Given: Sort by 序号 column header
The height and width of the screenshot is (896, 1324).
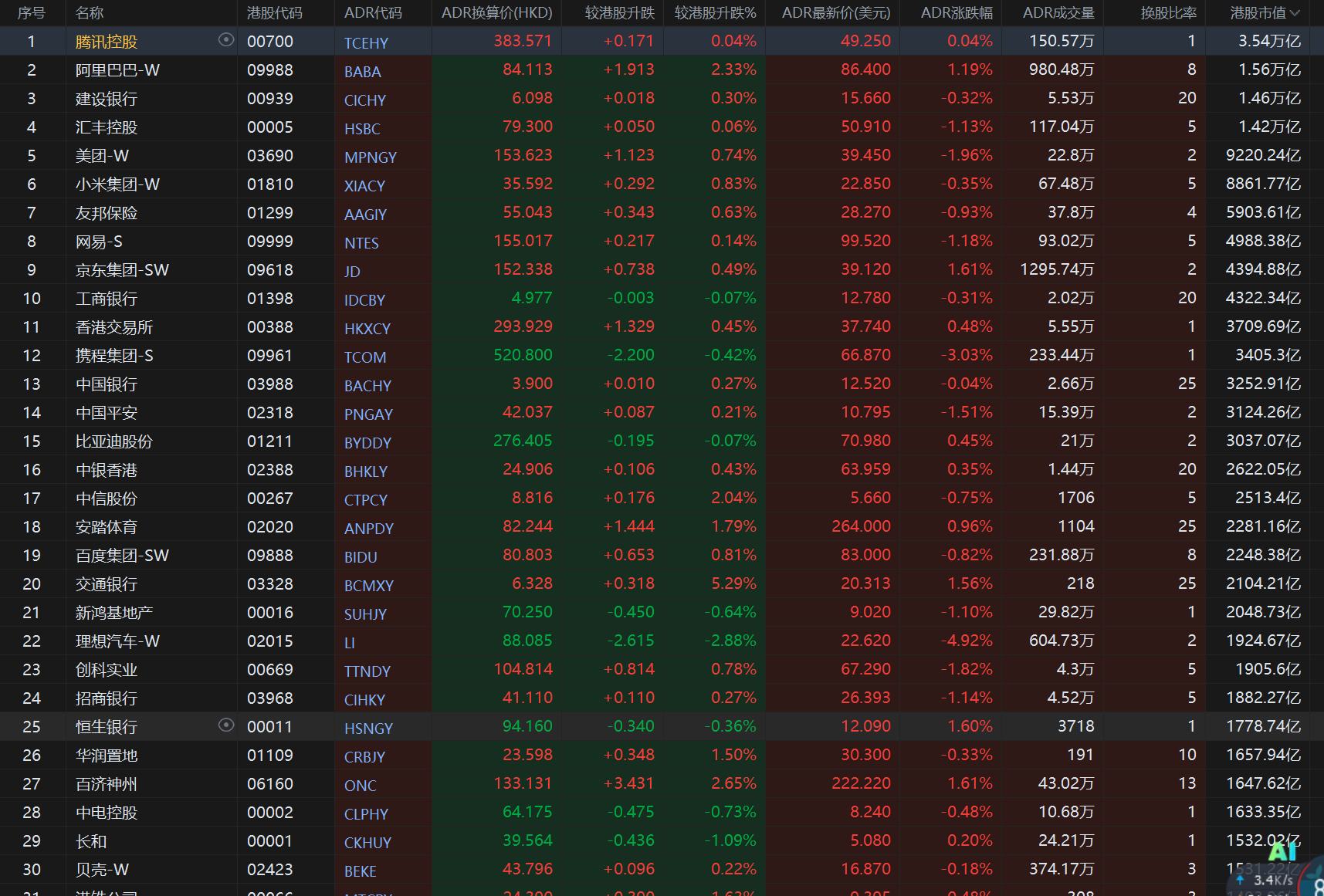Looking at the screenshot, I should (32, 13).
